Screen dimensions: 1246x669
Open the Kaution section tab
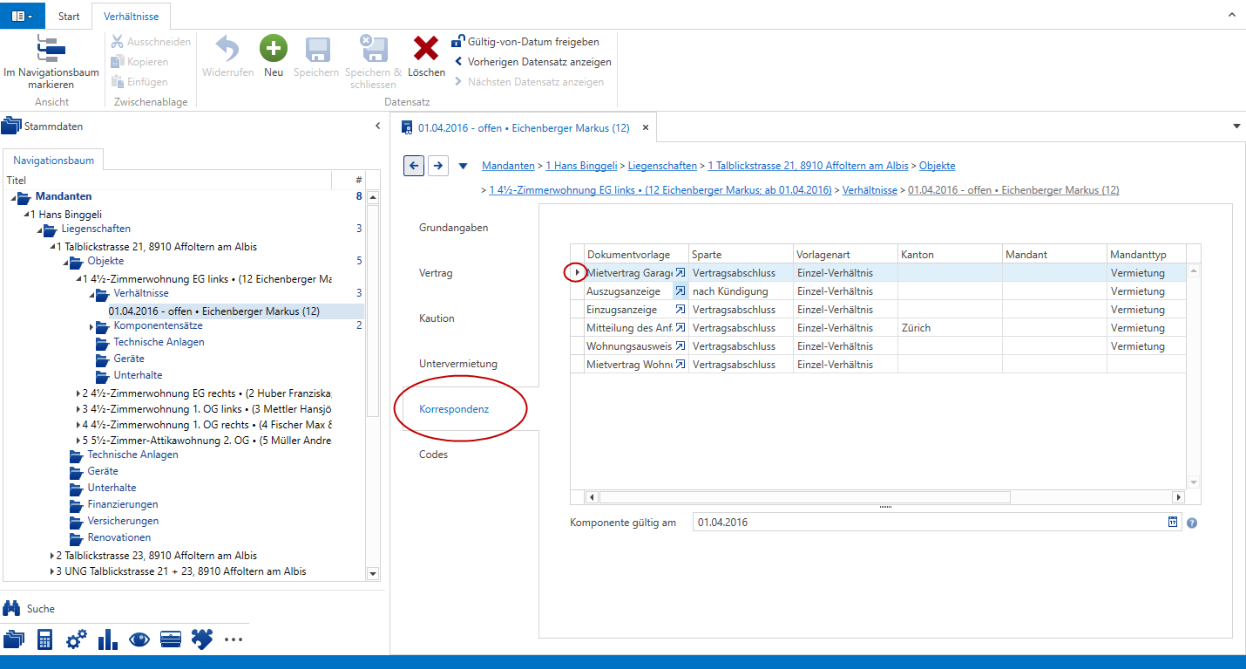[x=437, y=318]
